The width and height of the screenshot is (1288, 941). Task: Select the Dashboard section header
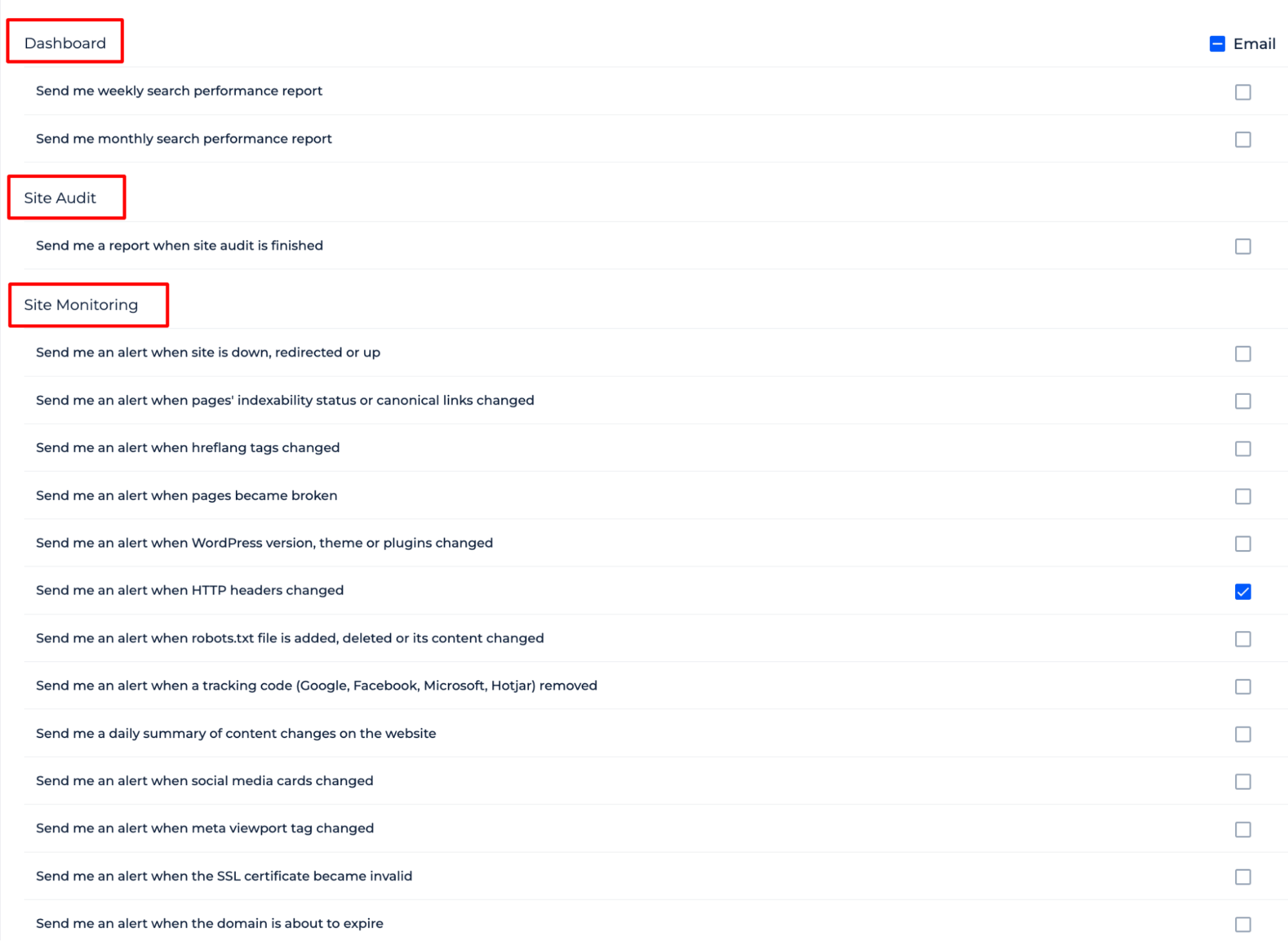coord(65,42)
